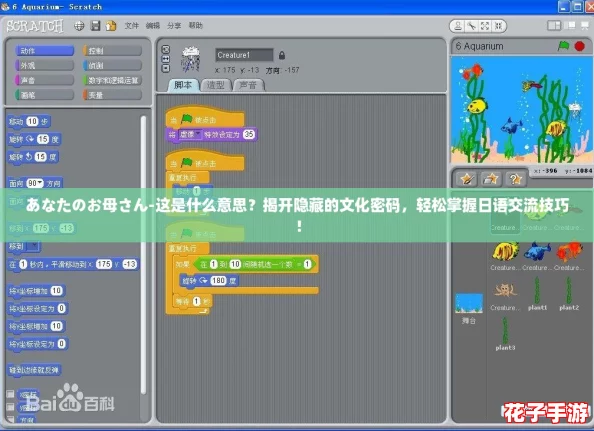The height and width of the screenshot is (431, 594).
Task: Choose new sprite from file
Action: 491,179
